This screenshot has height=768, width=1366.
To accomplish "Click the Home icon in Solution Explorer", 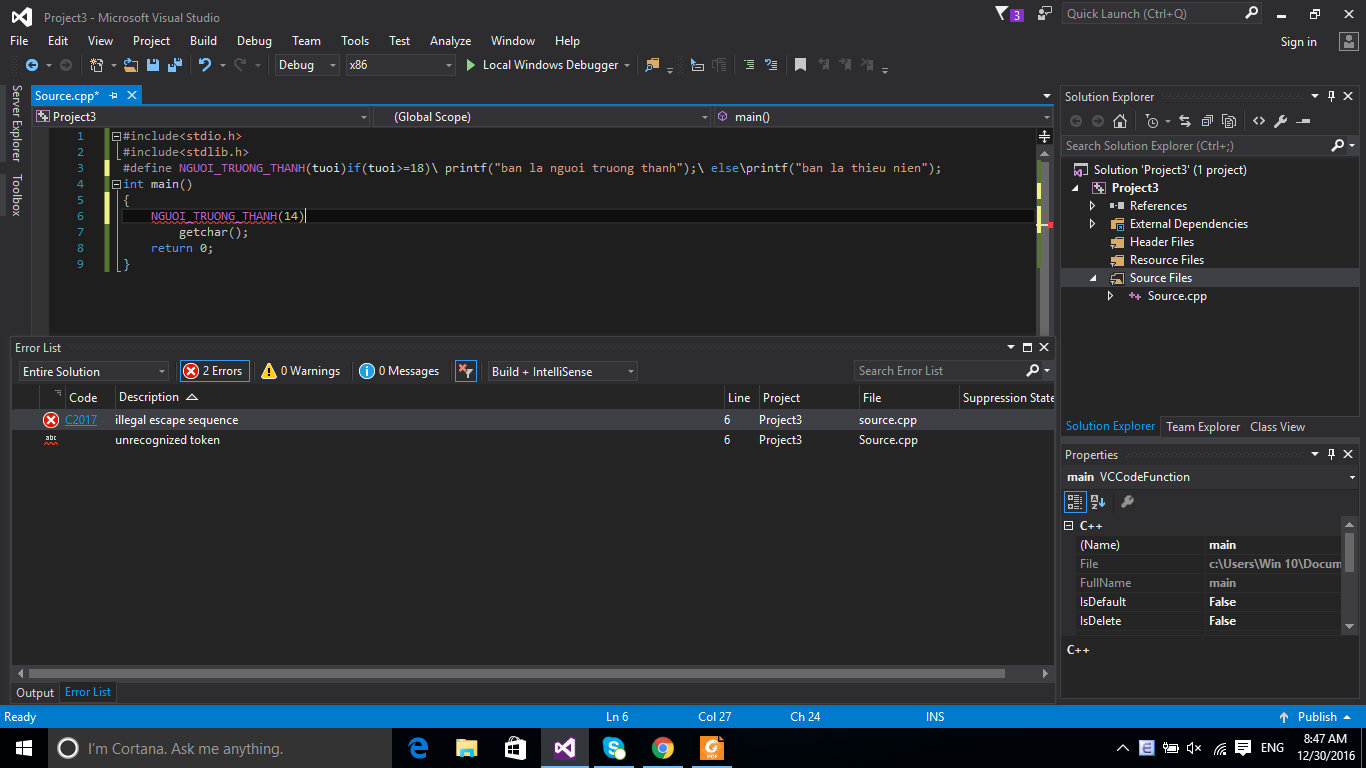I will pos(1120,121).
